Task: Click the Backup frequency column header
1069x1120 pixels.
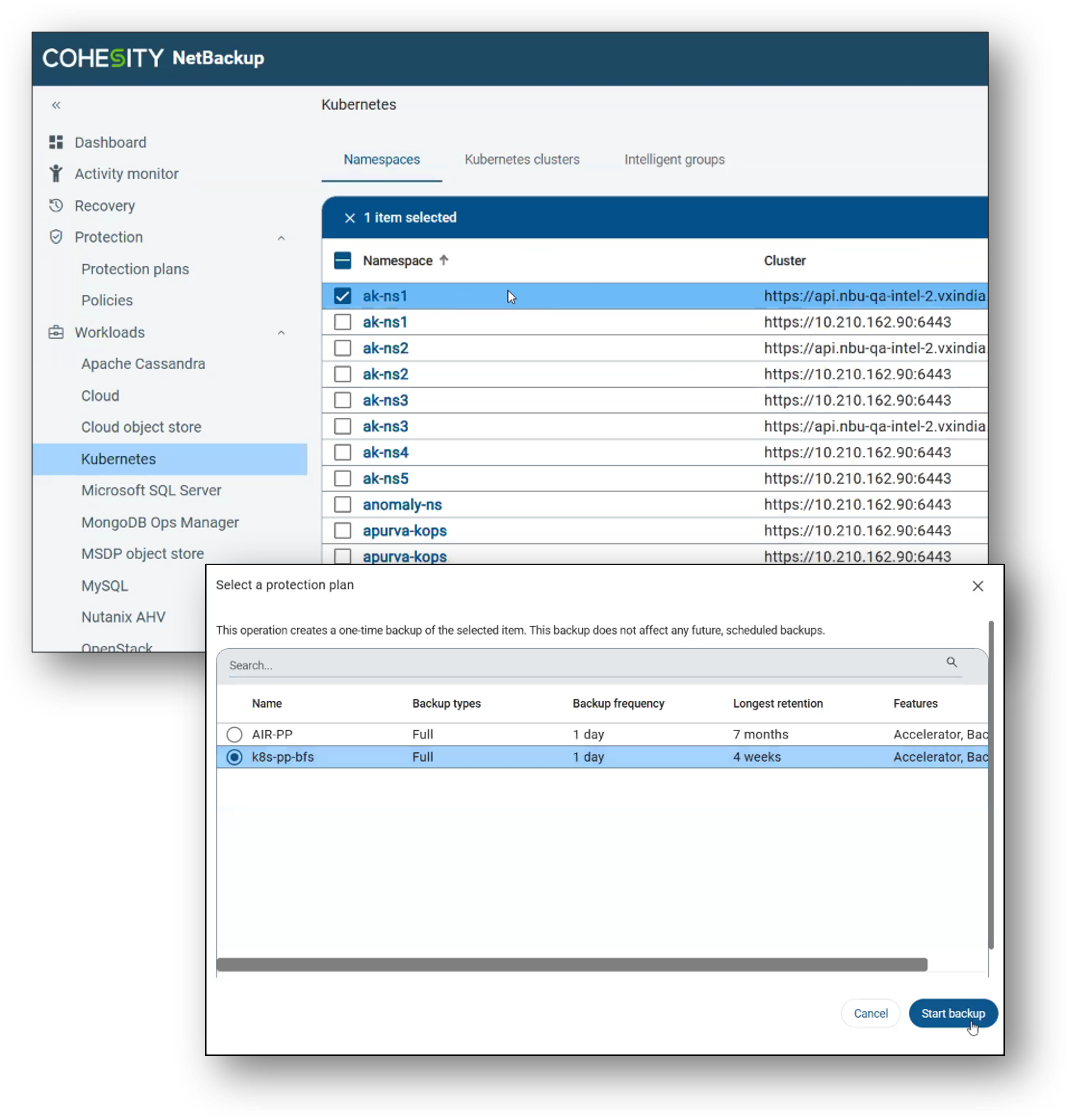Action: (x=618, y=704)
